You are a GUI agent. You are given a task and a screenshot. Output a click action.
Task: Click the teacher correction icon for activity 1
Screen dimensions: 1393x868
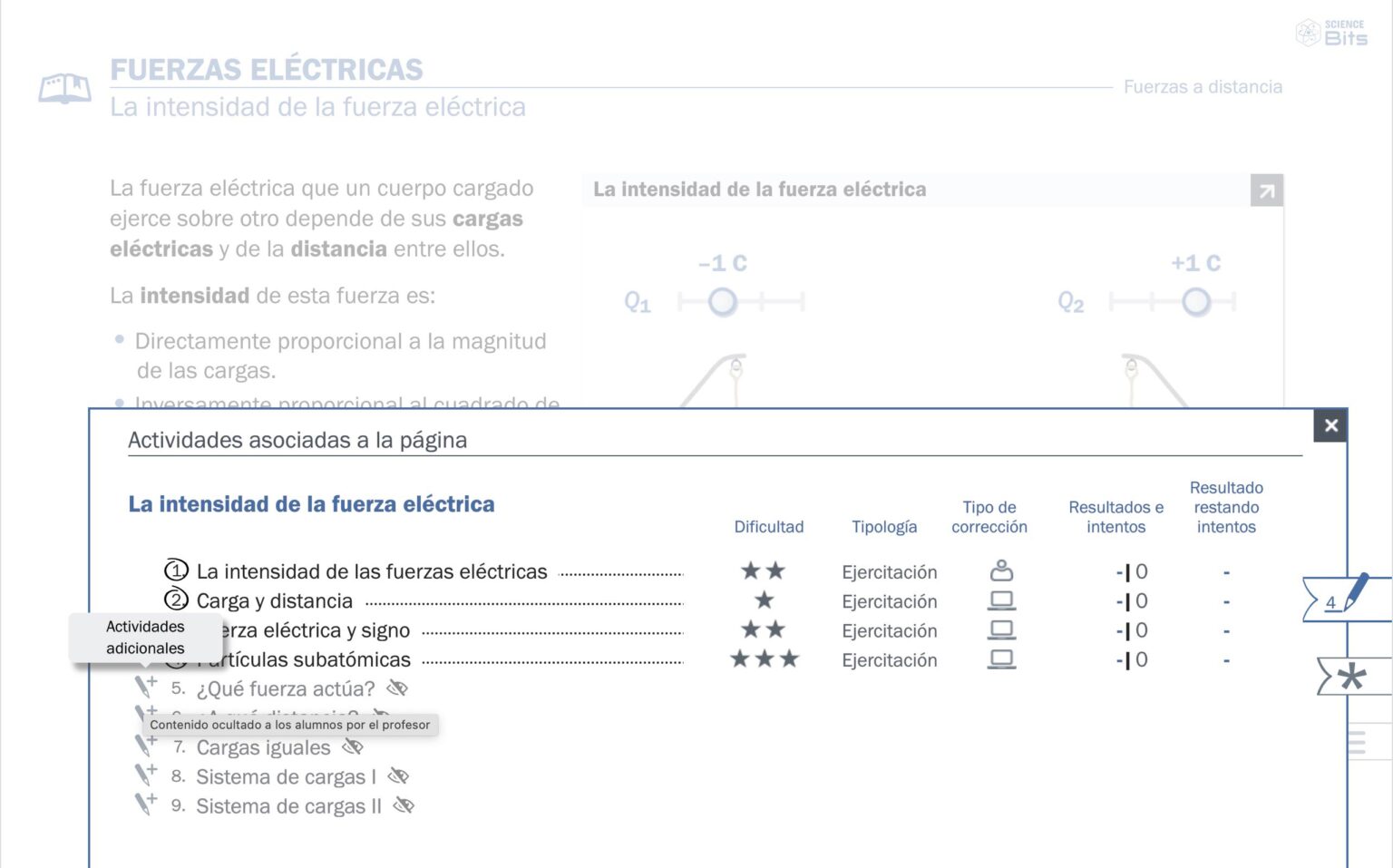1001,571
